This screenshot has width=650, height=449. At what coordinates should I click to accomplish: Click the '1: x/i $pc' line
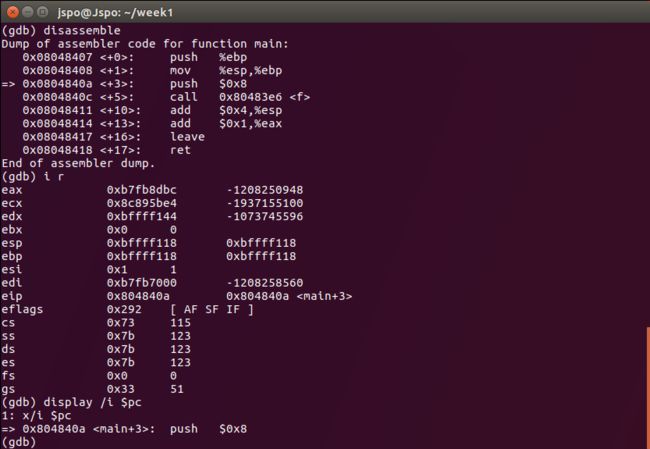(x=36, y=416)
